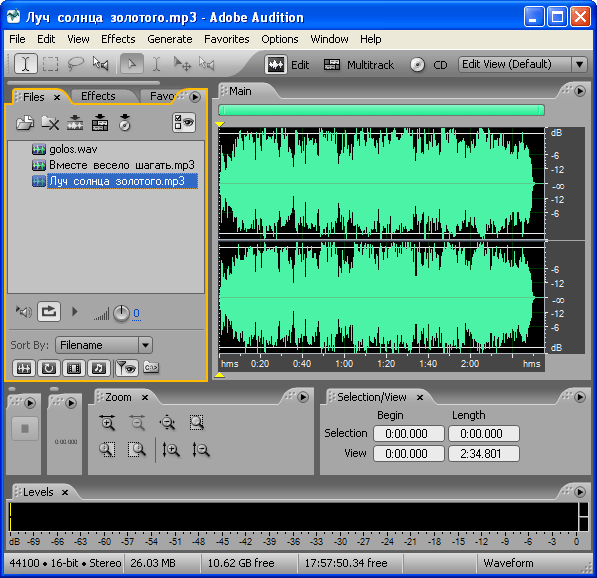Play selected file preview in Files panel

point(75,312)
